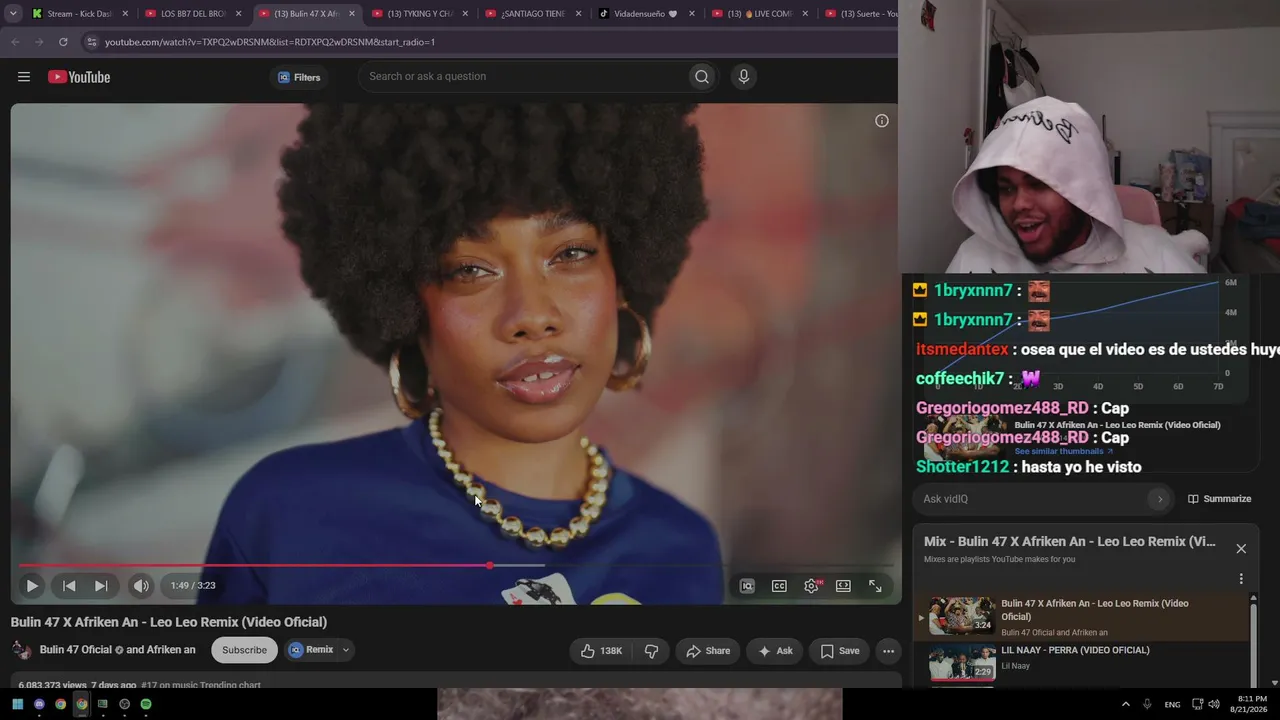1280x720 pixels.
Task: Open Mix playlist options three-dot menu
Action: click(x=1241, y=579)
